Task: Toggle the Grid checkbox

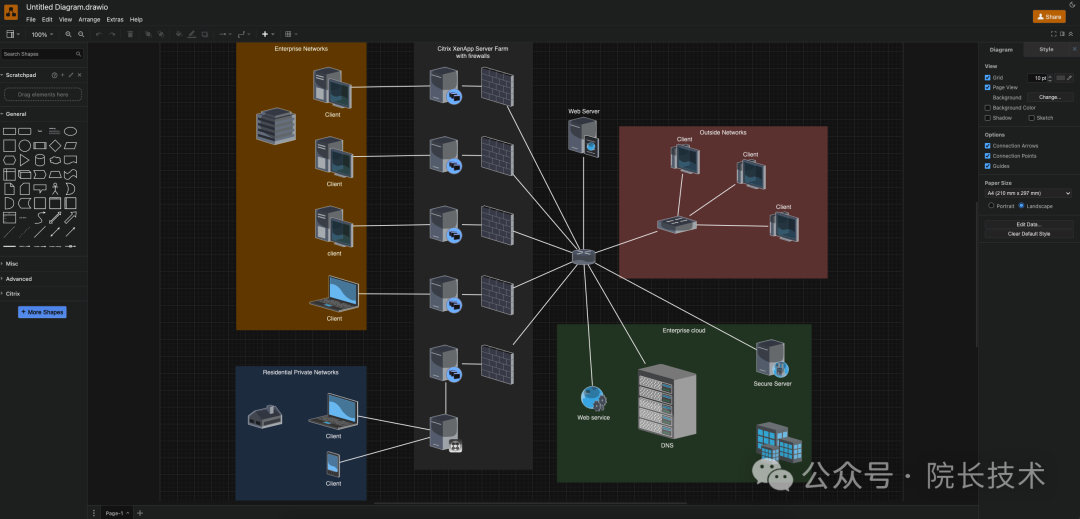Action: pyautogui.click(x=988, y=78)
